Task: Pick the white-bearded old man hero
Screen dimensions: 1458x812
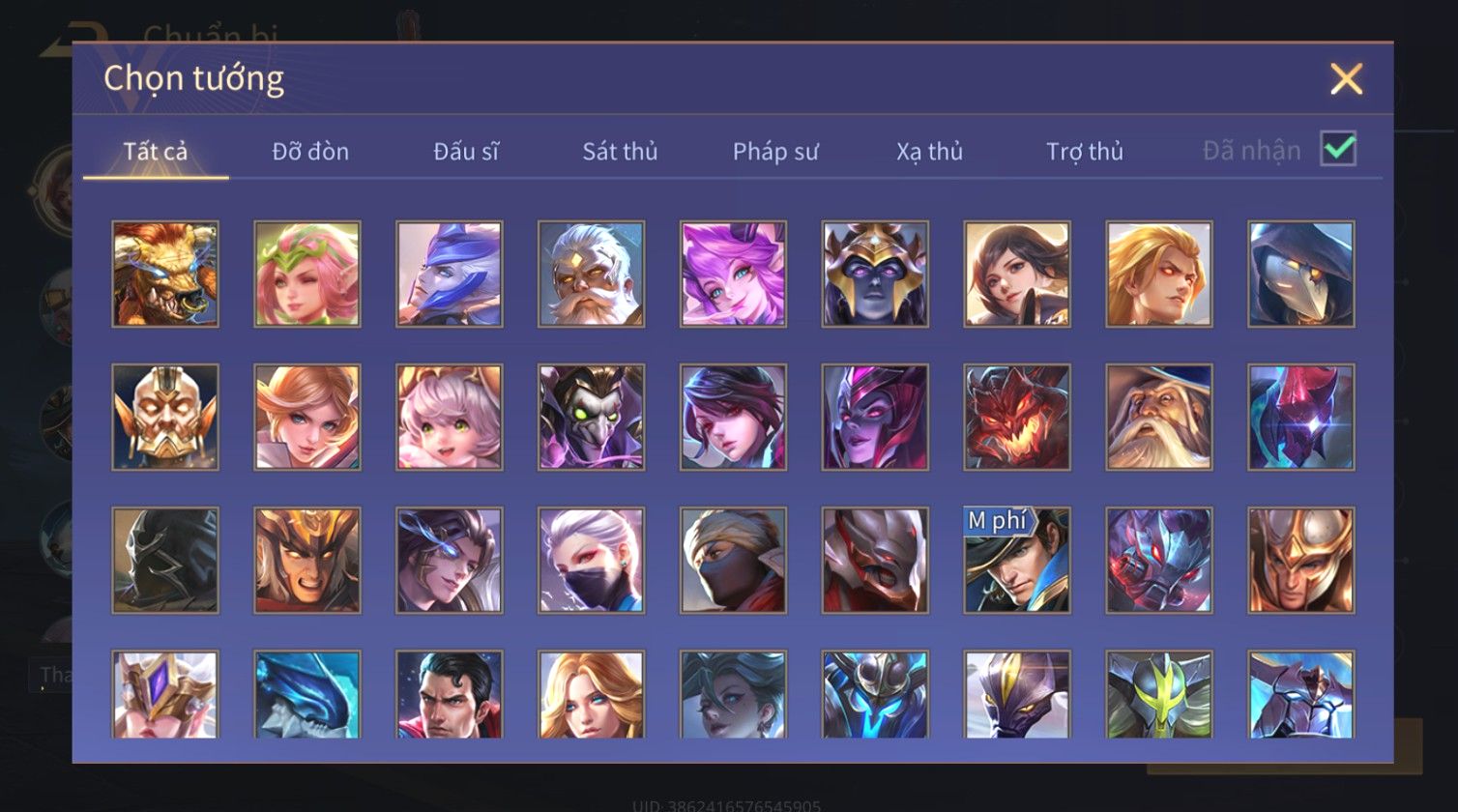Action: click(x=592, y=274)
